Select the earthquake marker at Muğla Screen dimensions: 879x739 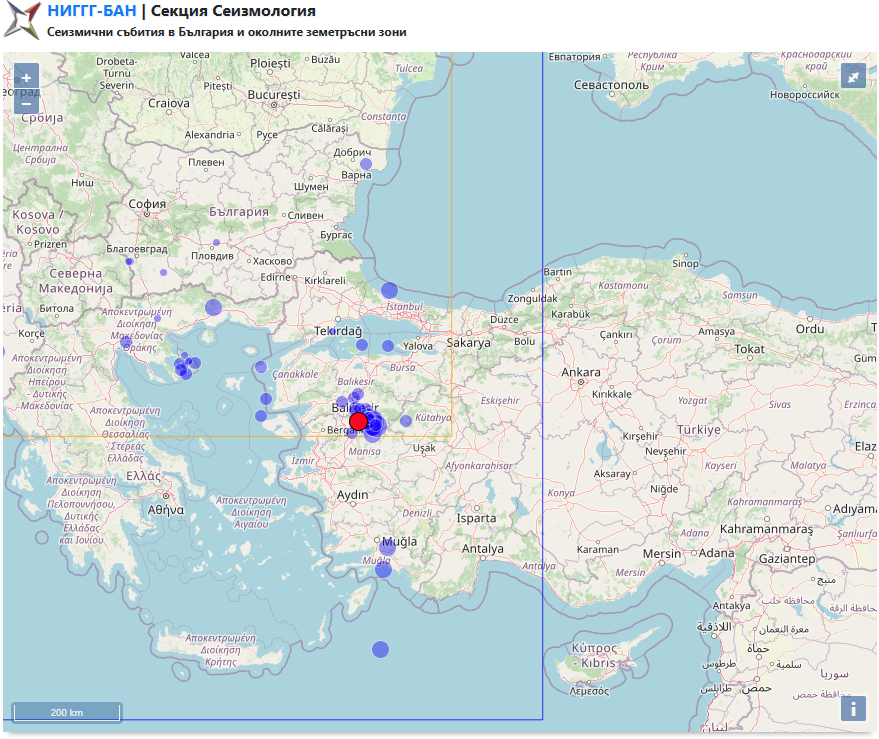tap(387, 546)
